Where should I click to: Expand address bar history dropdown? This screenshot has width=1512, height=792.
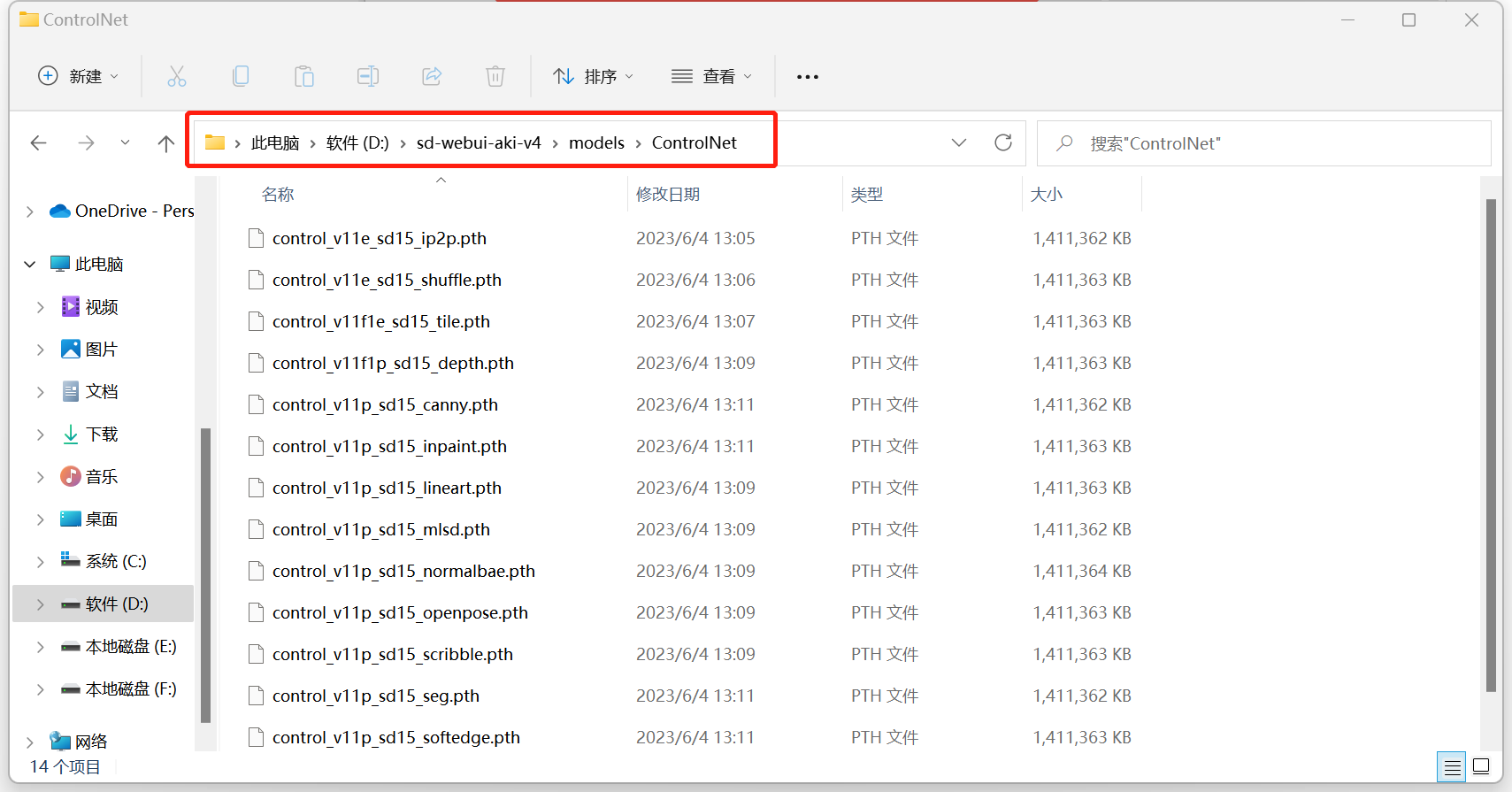pyautogui.click(x=959, y=142)
